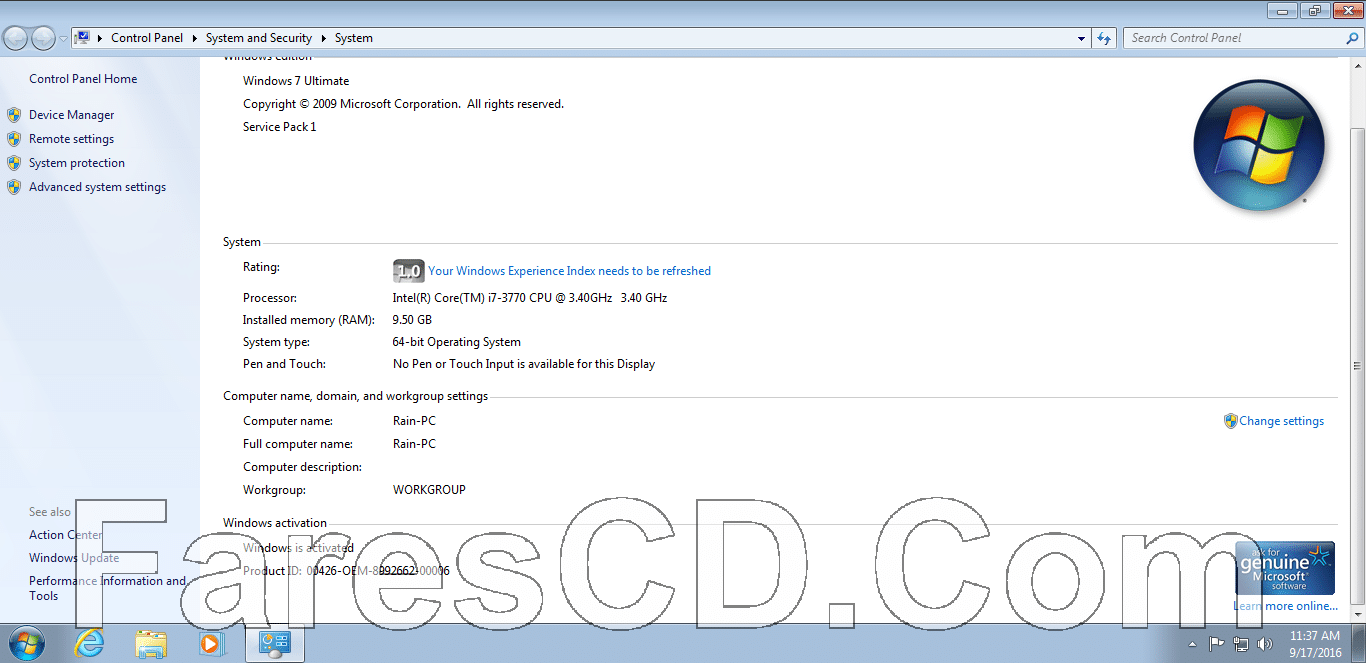This screenshot has width=1366, height=663.
Task: Launch Internet Explorer from taskbar
Action: [x=89, y=643]
